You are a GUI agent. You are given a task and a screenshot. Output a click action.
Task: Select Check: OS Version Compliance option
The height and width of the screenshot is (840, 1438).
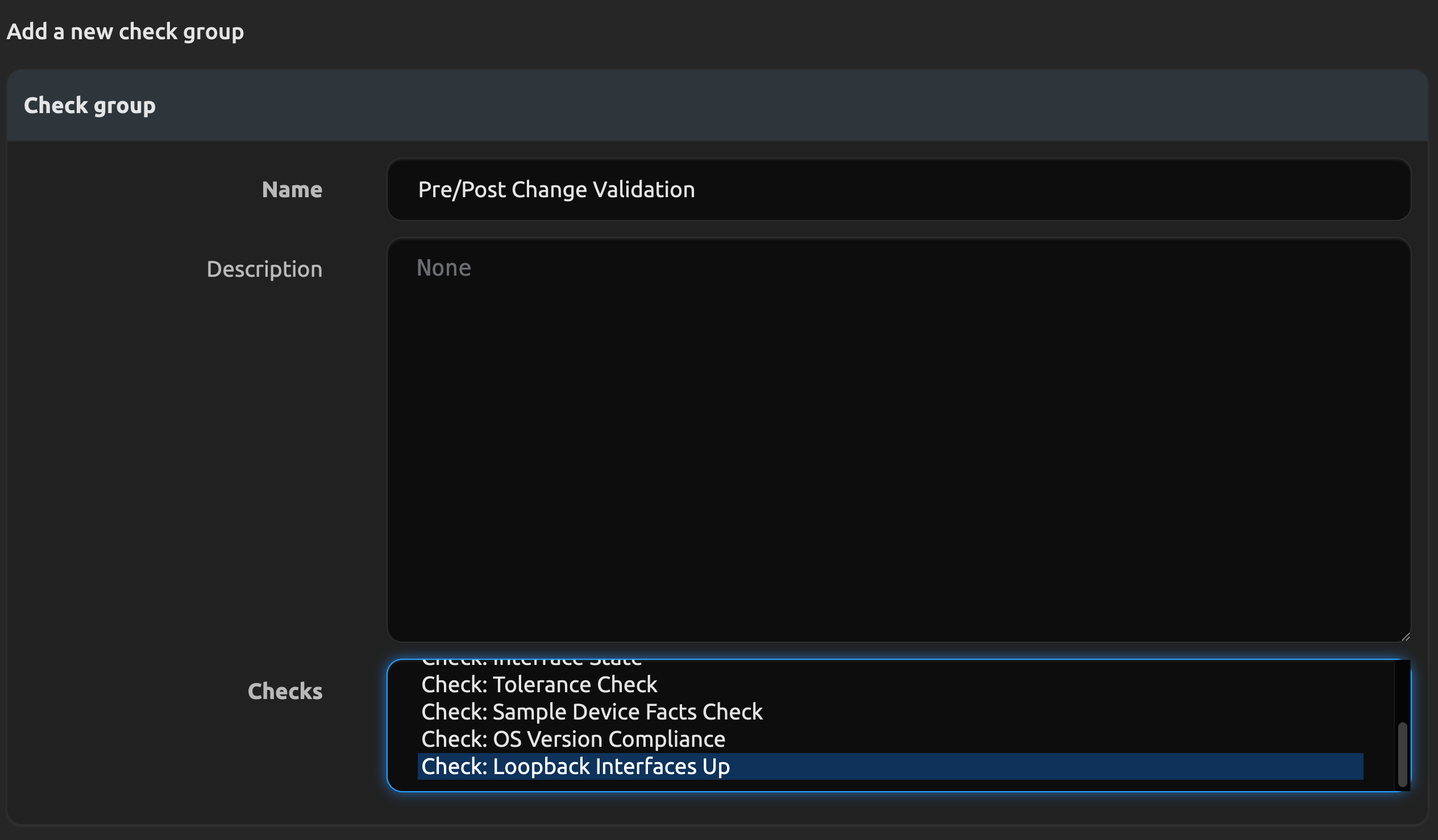tap(573, 739)
